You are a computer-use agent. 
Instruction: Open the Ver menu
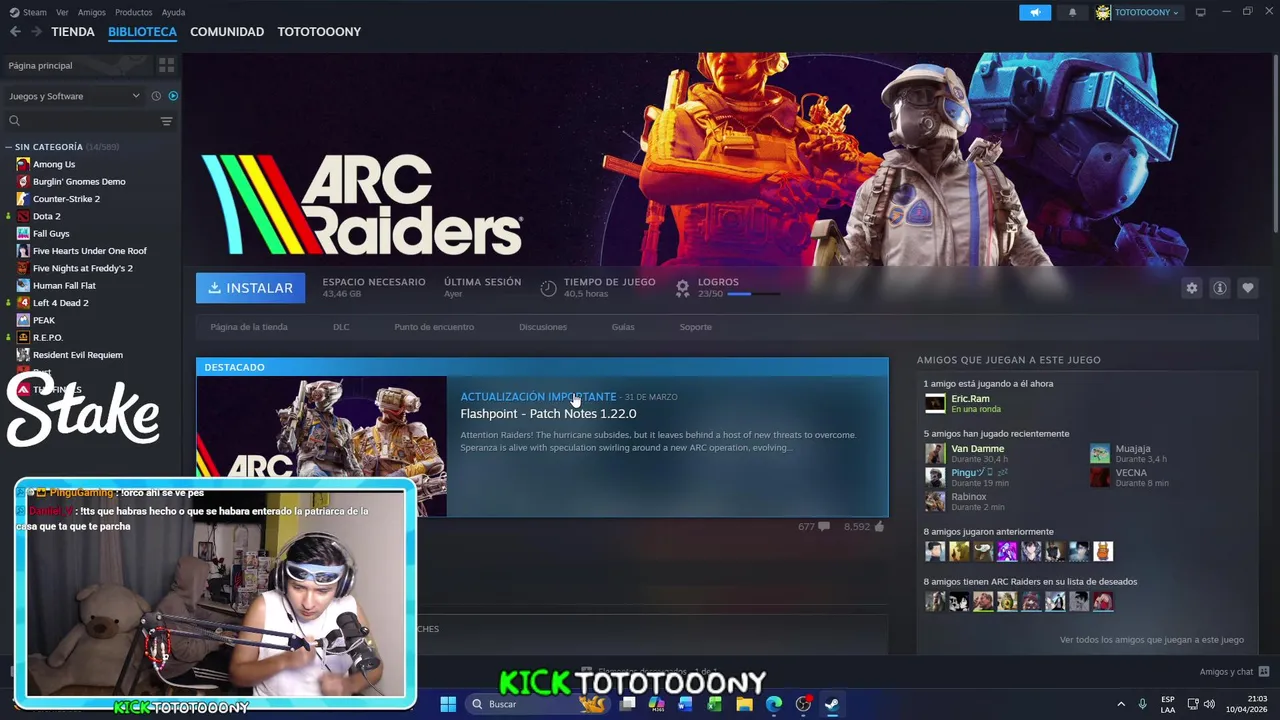click(x=62, y=12)
